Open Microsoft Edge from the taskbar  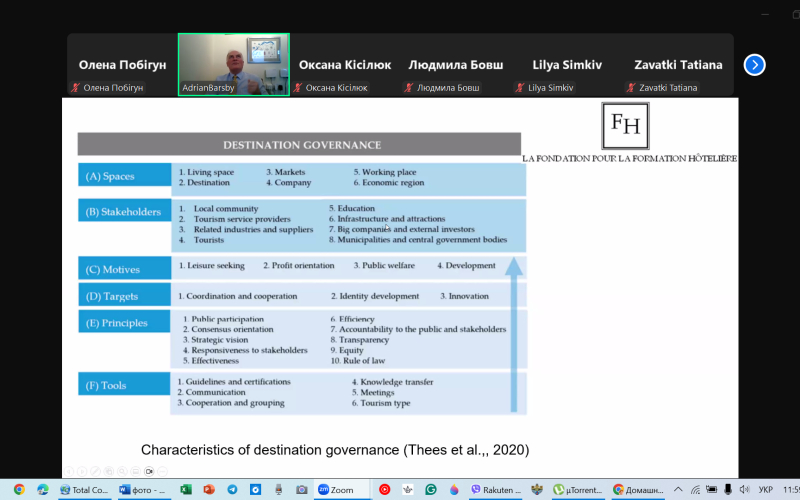click(42, 490)
